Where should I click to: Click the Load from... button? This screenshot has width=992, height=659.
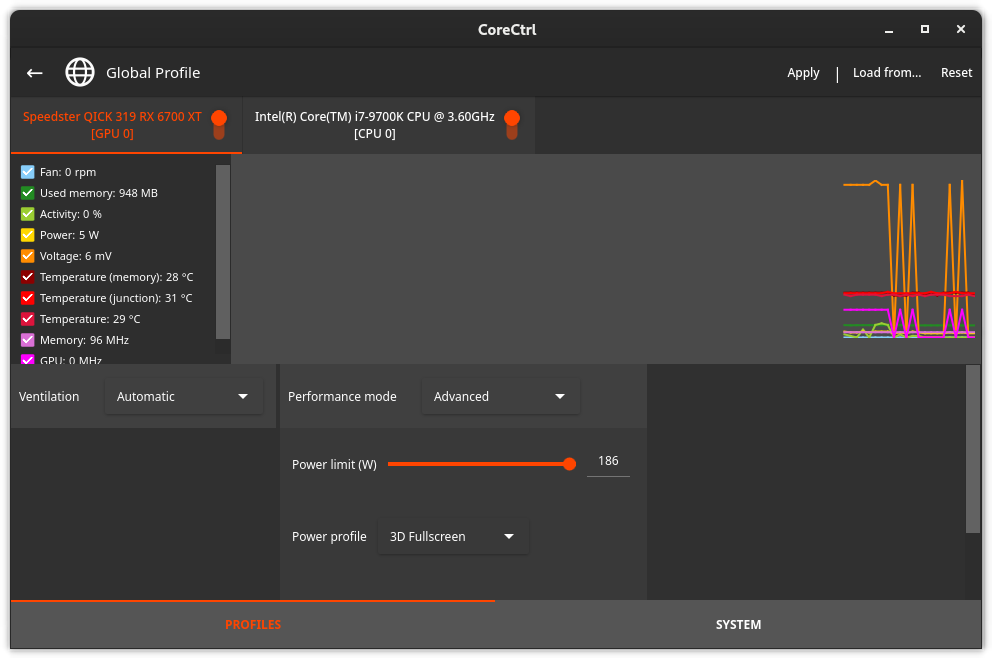click(x=887, y=73)
